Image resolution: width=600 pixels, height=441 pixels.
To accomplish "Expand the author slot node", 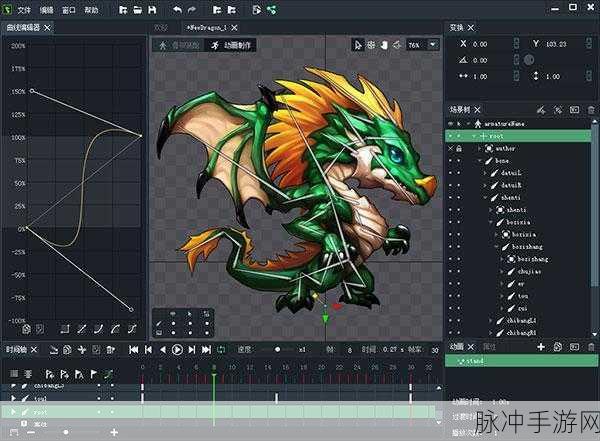I will [x=479, y=148].
